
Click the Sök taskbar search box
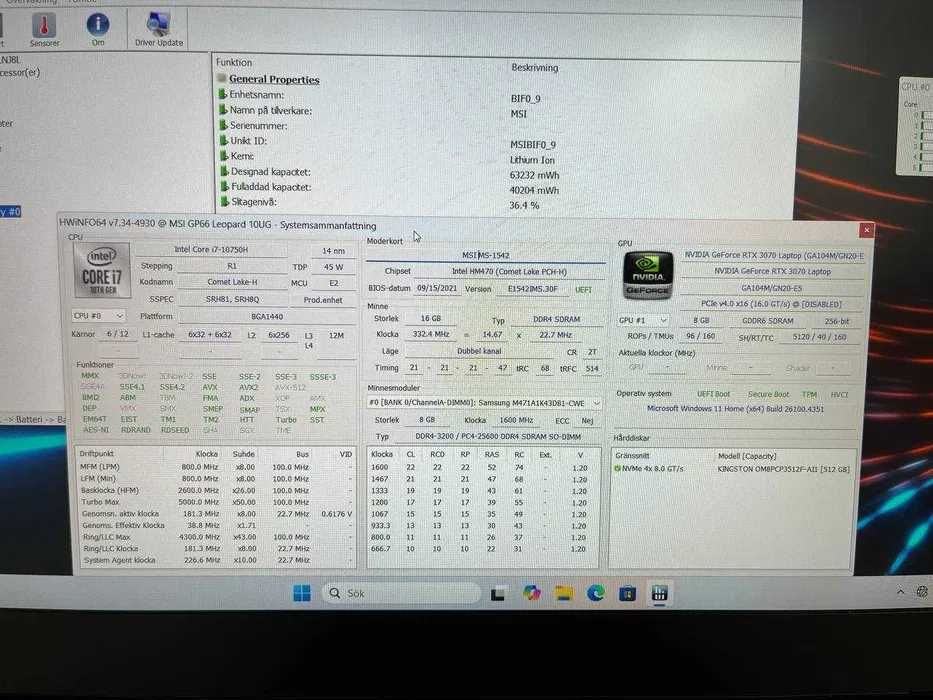click(402, 593)
